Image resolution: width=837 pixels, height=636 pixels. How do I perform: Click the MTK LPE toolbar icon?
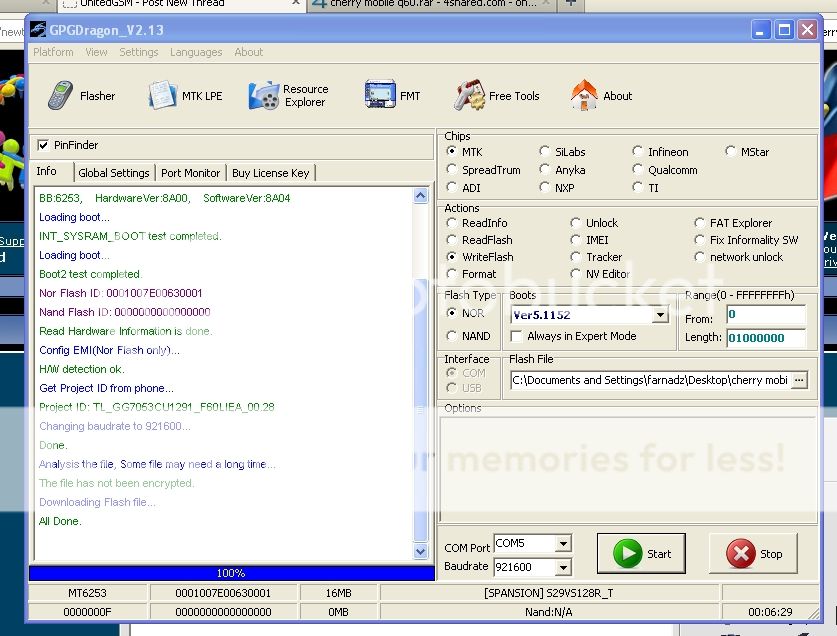click(x=162, y=96)
